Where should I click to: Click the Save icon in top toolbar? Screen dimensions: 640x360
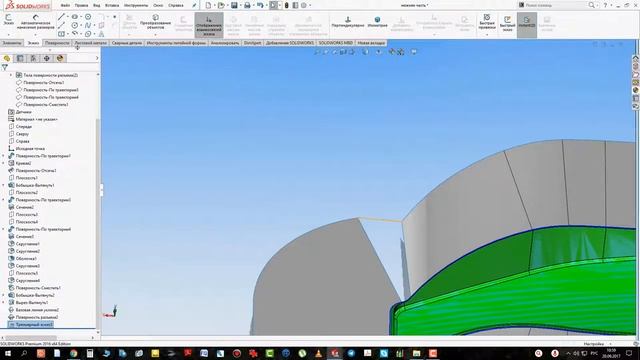[x=234, y=5]
